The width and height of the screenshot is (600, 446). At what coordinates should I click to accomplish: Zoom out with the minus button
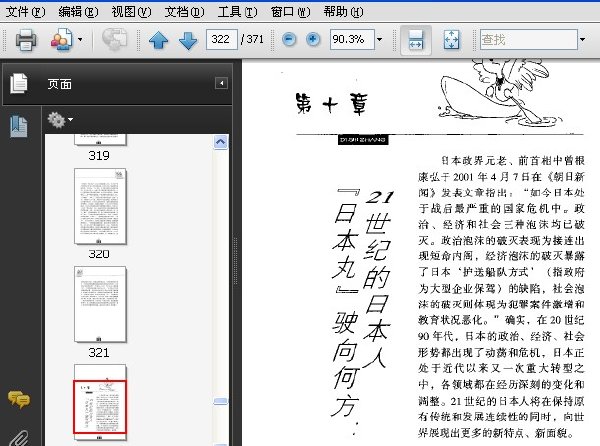point(289,39)
